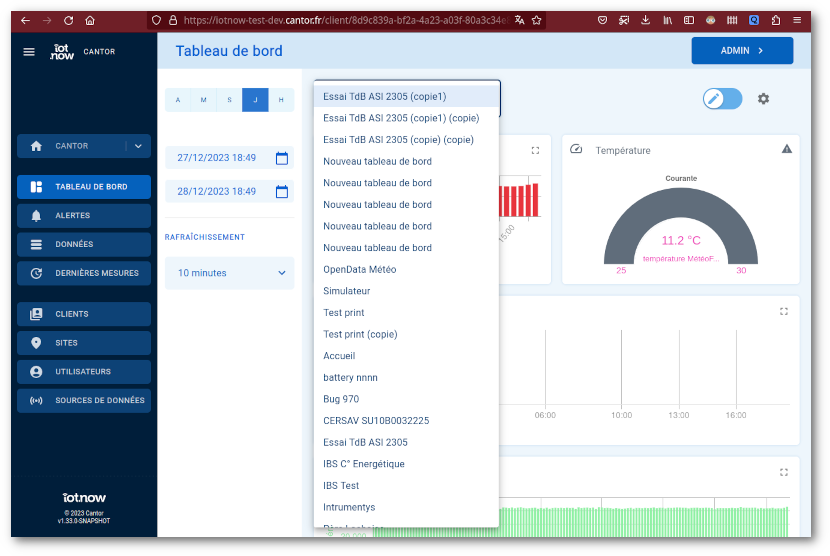The height and width of the screenshot is (556, 830).
Task: Open the 10 minutes refresh dropdown
Action: [229, 273]
